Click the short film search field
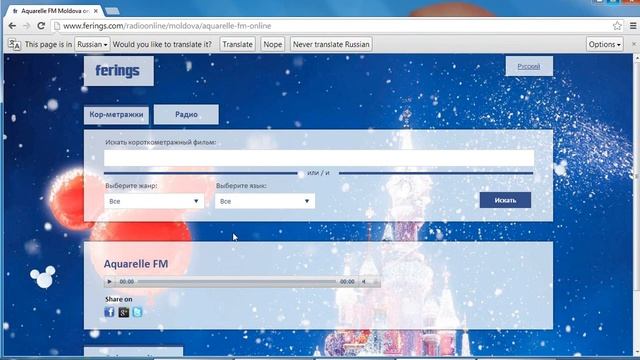This screenshot has width=640, height=360. point(319,158)
